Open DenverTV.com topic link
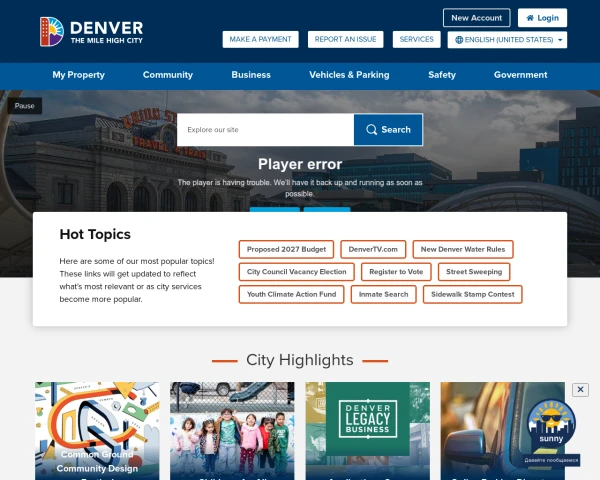Image resolution: width=600 pixels, height=480 pixels. (373, 250)
